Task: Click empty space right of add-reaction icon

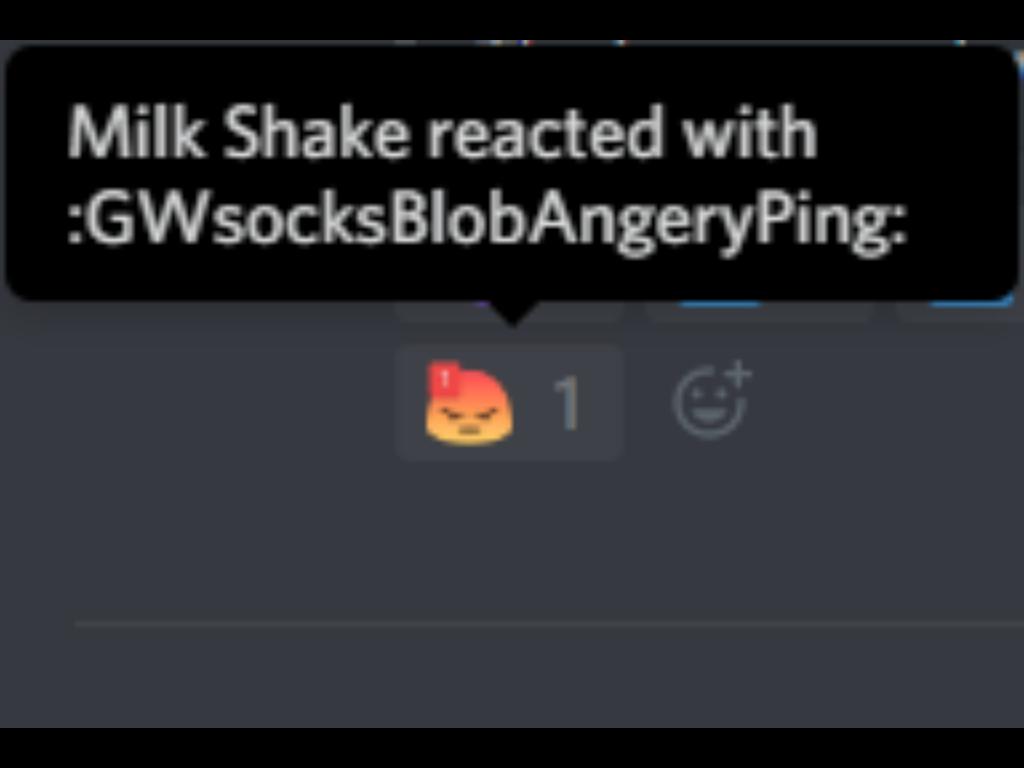Action: pyautogui.click(x=888, y=403)
